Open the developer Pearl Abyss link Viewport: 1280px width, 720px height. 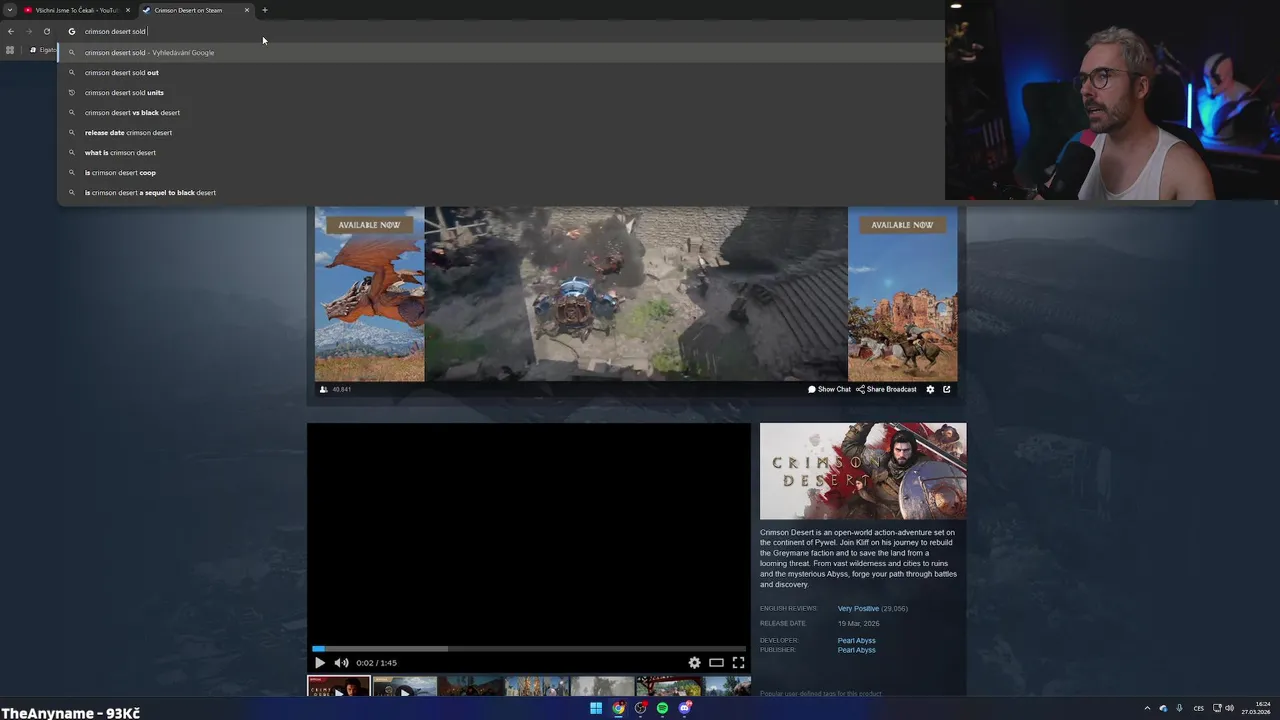[x=856, y=640]
